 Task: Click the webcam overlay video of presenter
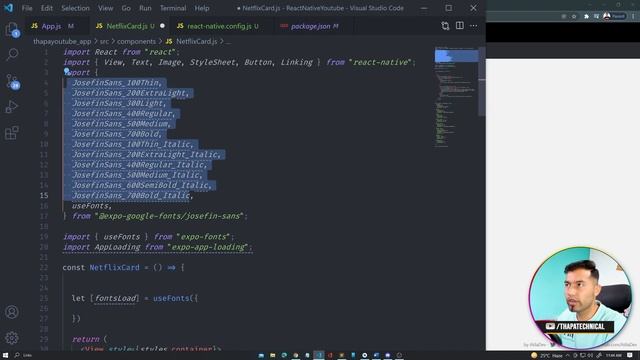point(580,298)
